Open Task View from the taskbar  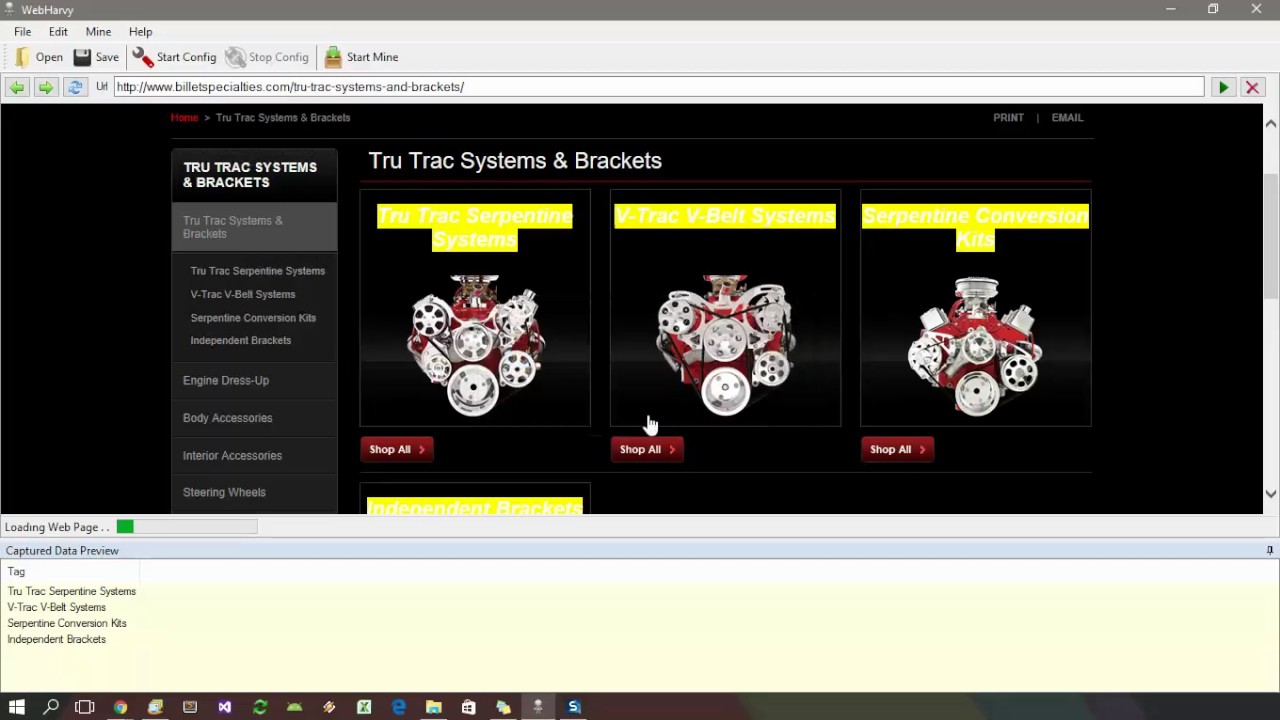click(x=85, y=707)
